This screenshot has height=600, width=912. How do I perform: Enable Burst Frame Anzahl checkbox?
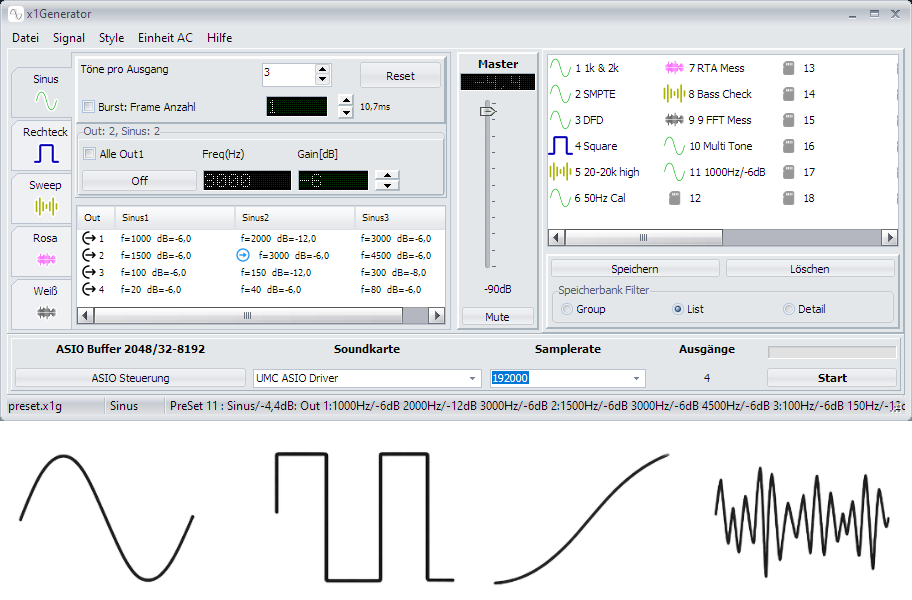88,107
